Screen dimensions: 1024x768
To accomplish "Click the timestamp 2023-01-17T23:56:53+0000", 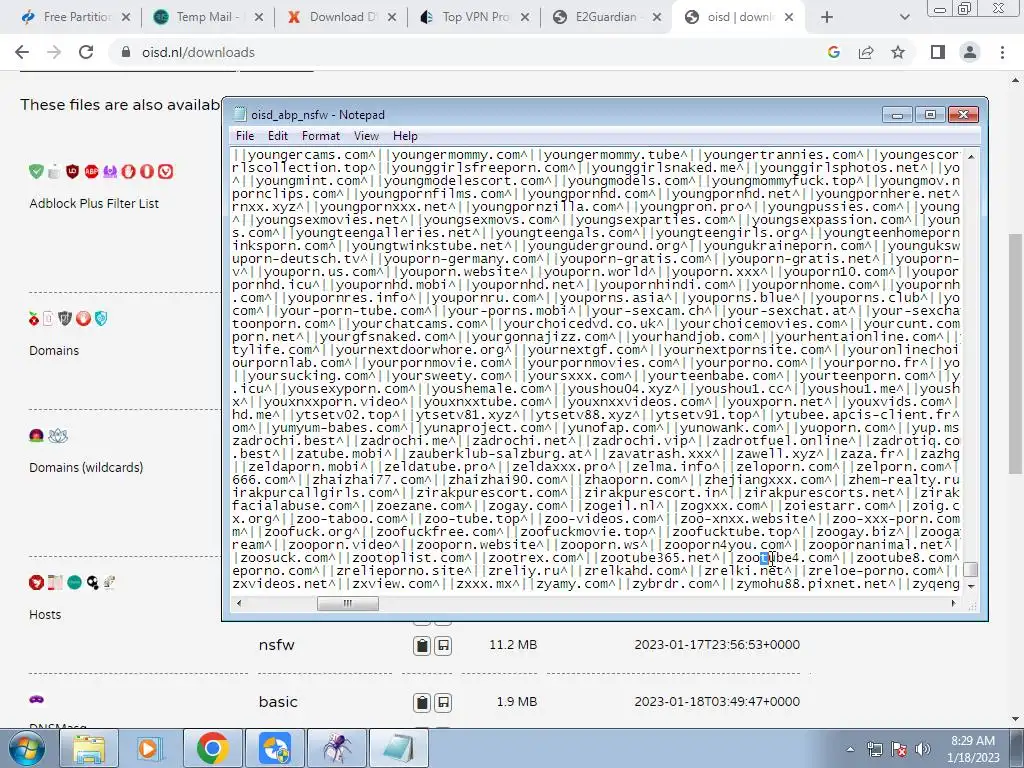I will tap(717, 645).
